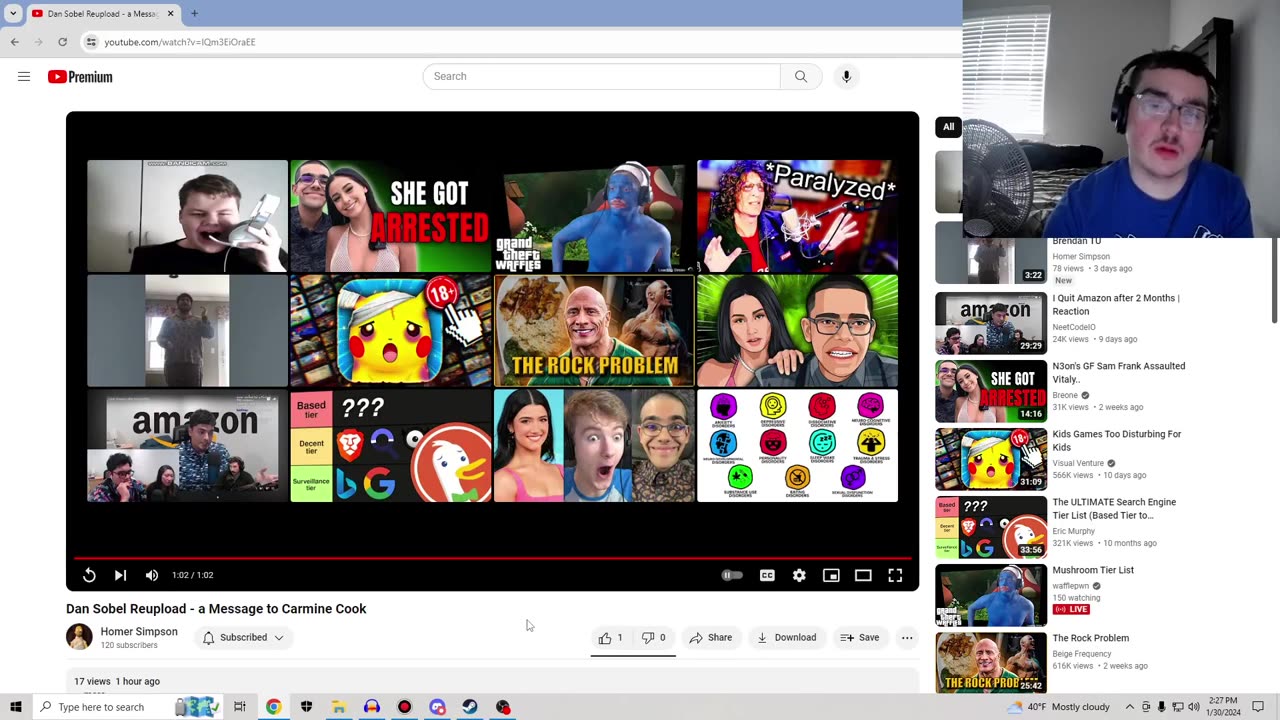Open the Homer Simpson channel name link
The height and width of the screenshot is (720, 1280).
pos(139,632)
